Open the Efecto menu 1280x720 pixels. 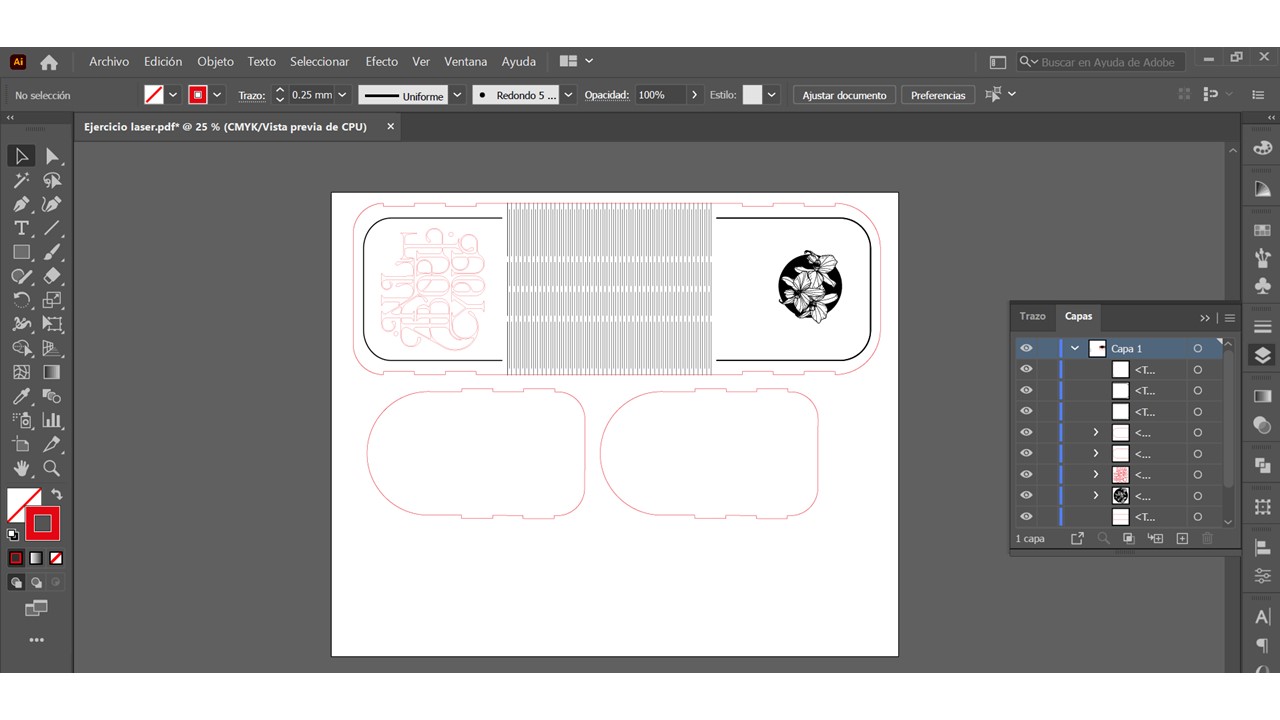tap(381, 61)
